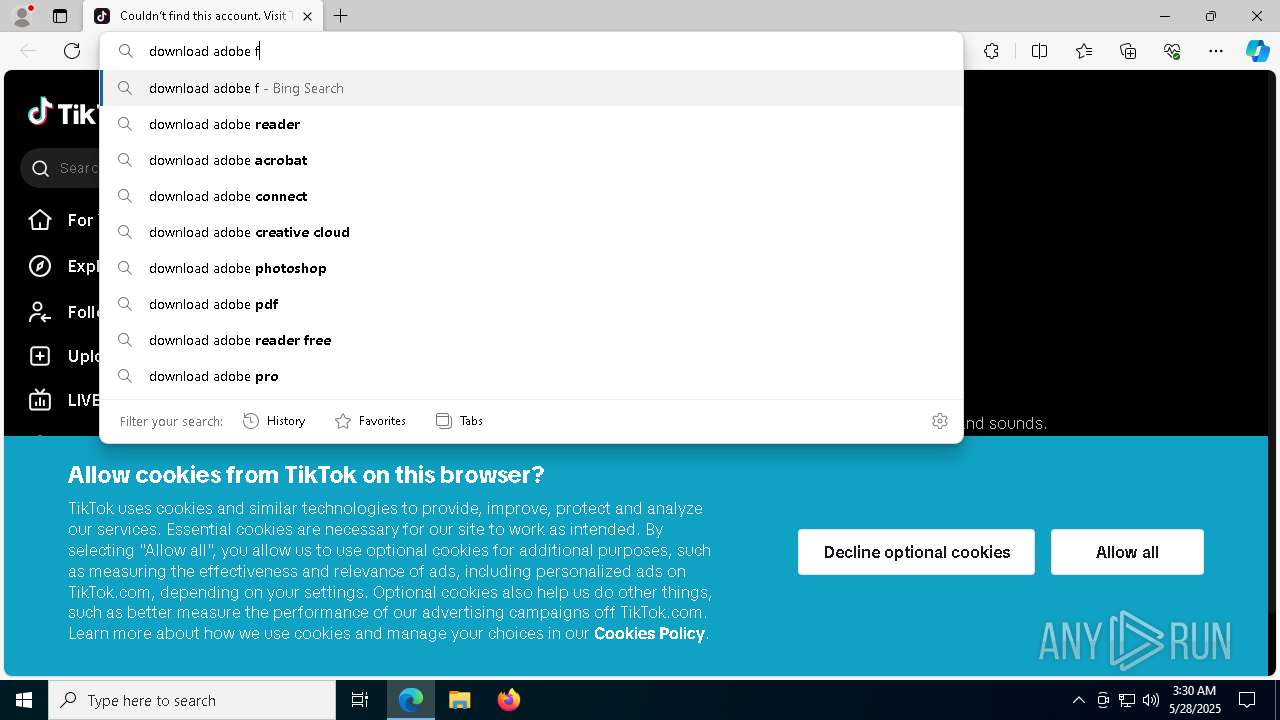This screenshot has width=1280, height=720.
Task: Open TikTok Following icon
Action: pos(40,312)
